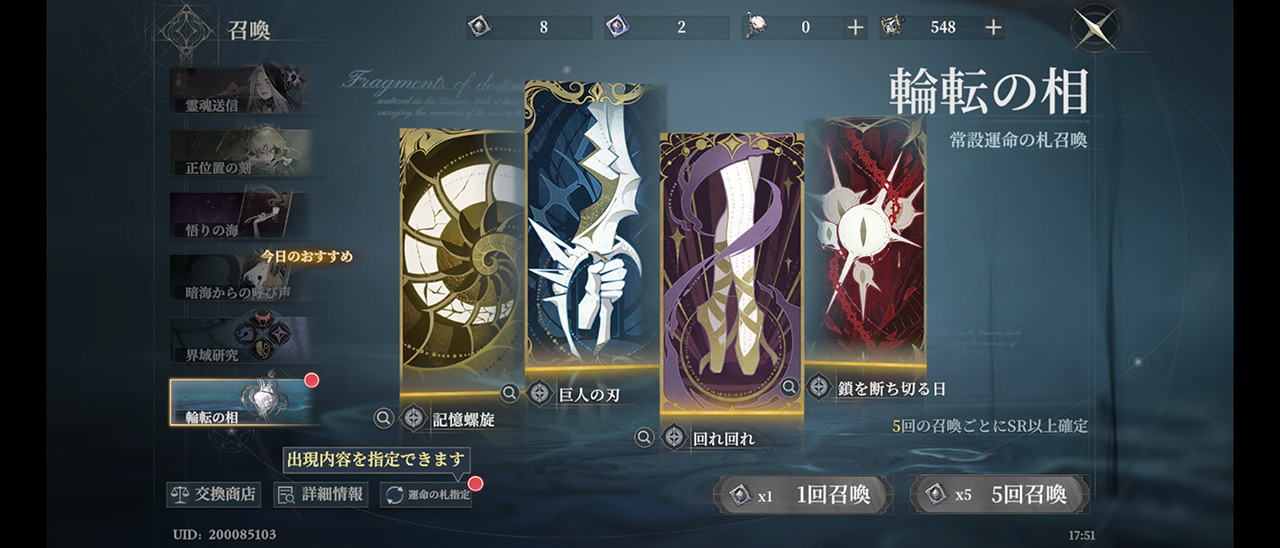The height and width of the screenshot is (548, 1280).
Task: Open magnifier preview for 巨人の刃 card
Action: [x=509, y=393]
